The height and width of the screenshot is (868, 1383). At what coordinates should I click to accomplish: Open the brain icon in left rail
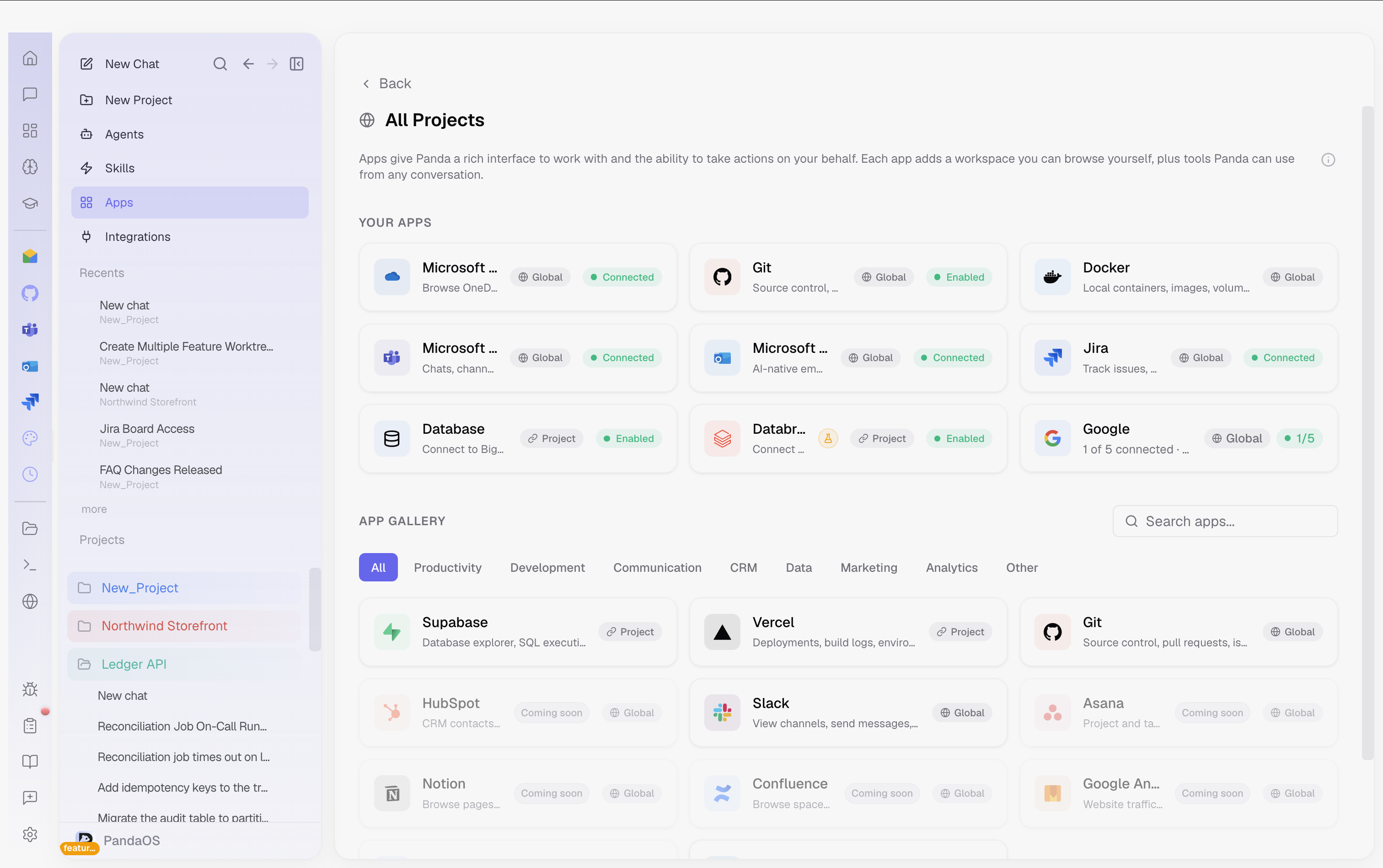(30, 166)
